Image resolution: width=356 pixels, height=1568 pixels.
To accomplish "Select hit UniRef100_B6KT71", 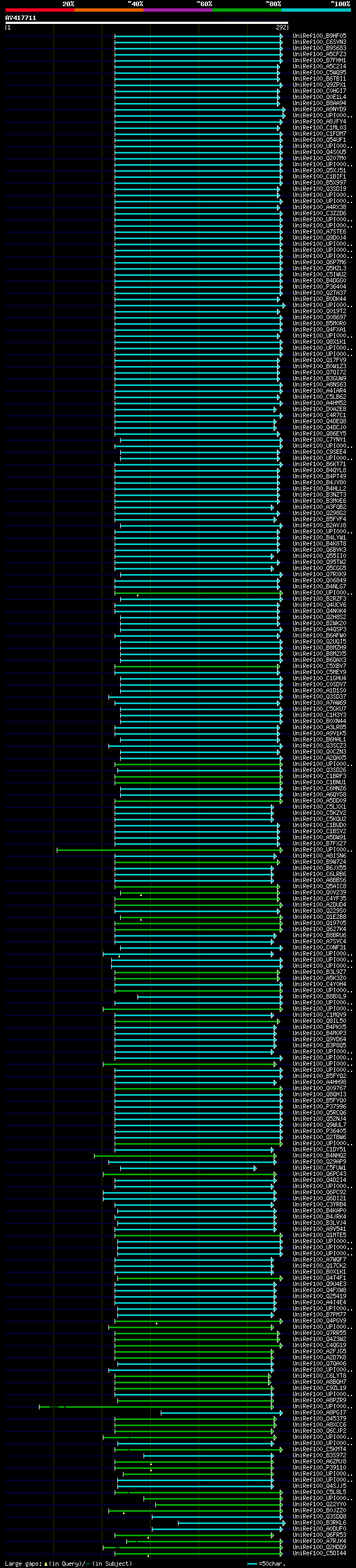I will point(319,464).
